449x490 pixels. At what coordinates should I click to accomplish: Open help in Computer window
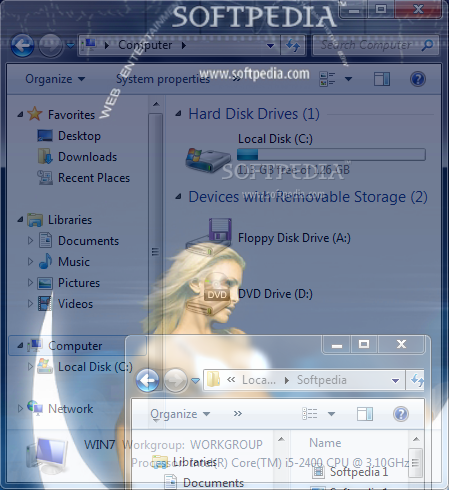418,79
